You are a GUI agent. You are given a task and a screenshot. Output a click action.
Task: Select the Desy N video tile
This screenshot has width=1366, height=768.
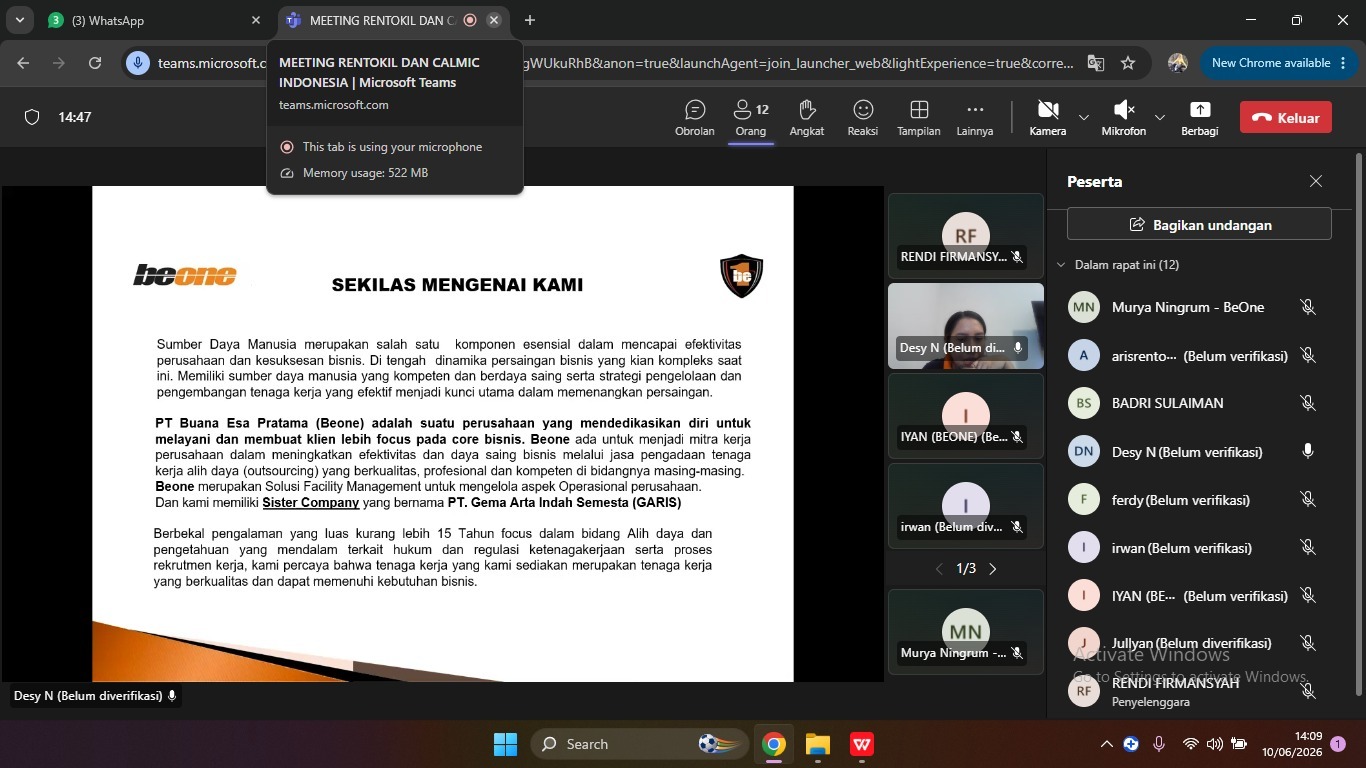[966, 326]
